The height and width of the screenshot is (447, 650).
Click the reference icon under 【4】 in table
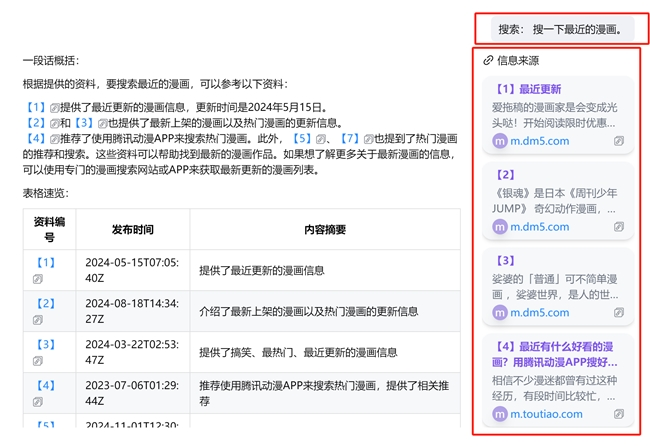click(x=38, y=401)
